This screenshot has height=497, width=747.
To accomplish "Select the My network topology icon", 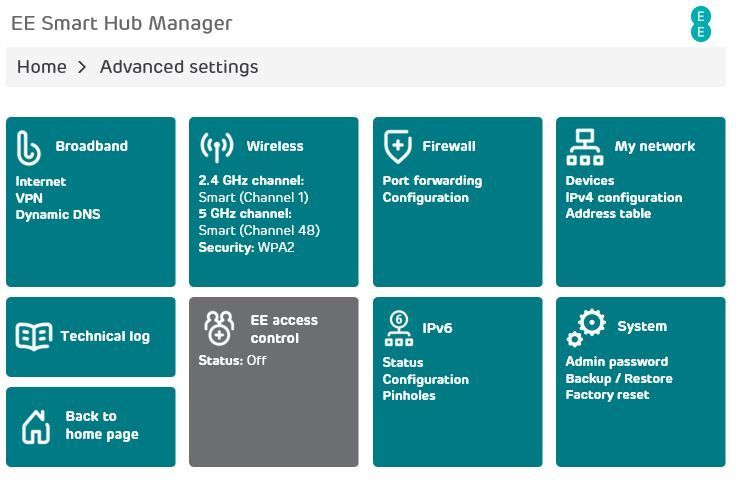I will [585, 147].
